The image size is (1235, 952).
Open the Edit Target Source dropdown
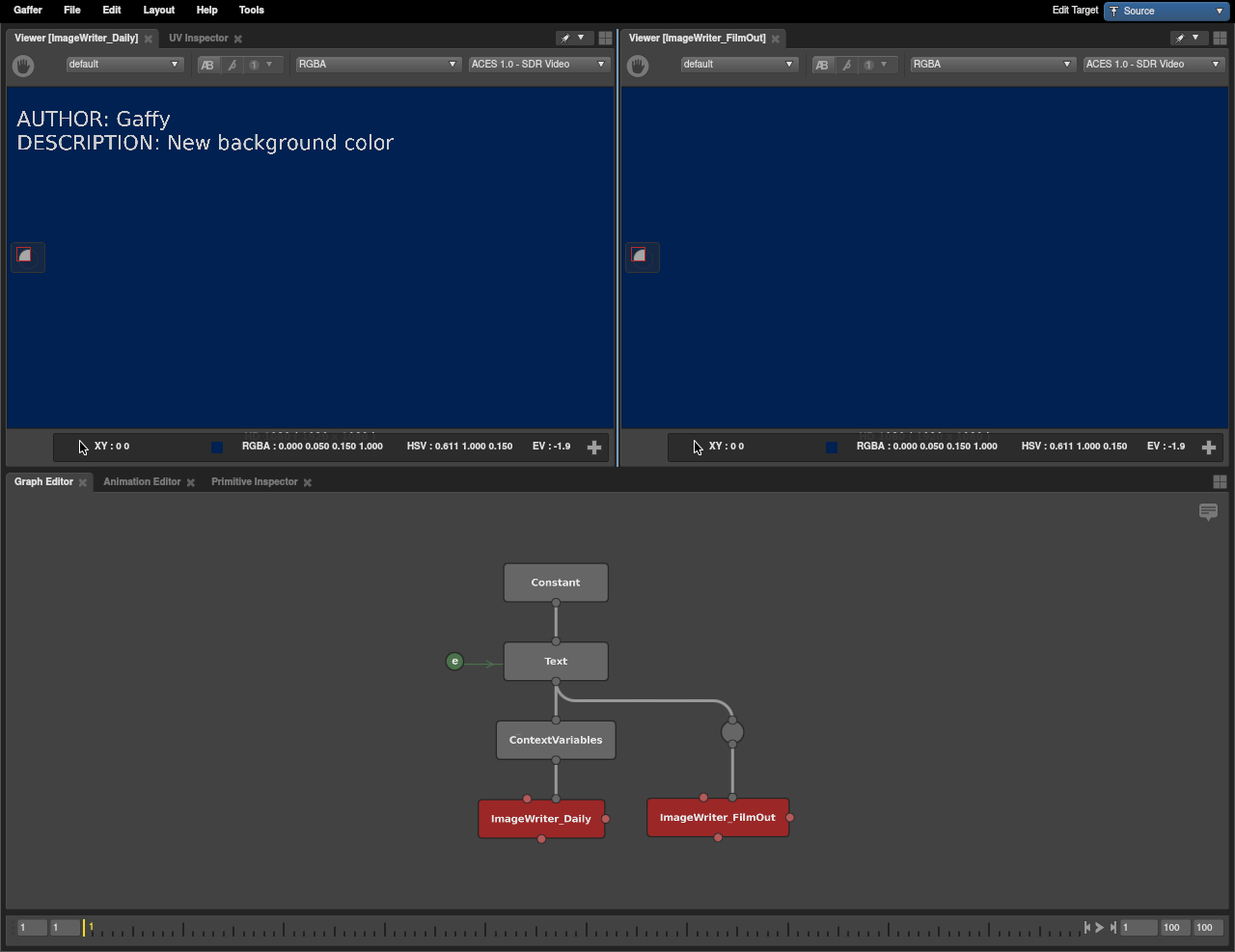1166,11
